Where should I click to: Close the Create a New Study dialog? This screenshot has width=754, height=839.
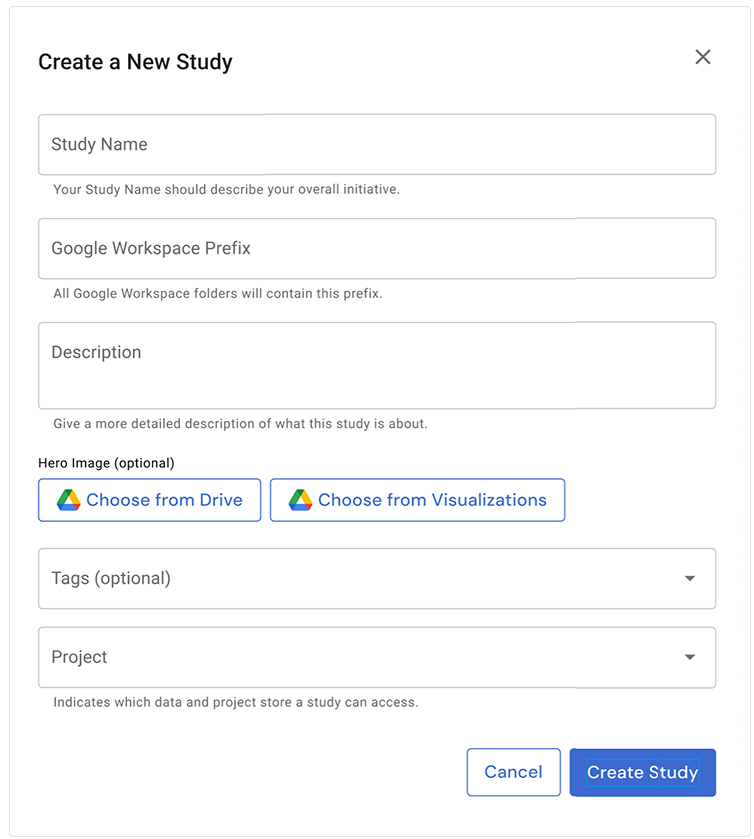pos(703,57)
